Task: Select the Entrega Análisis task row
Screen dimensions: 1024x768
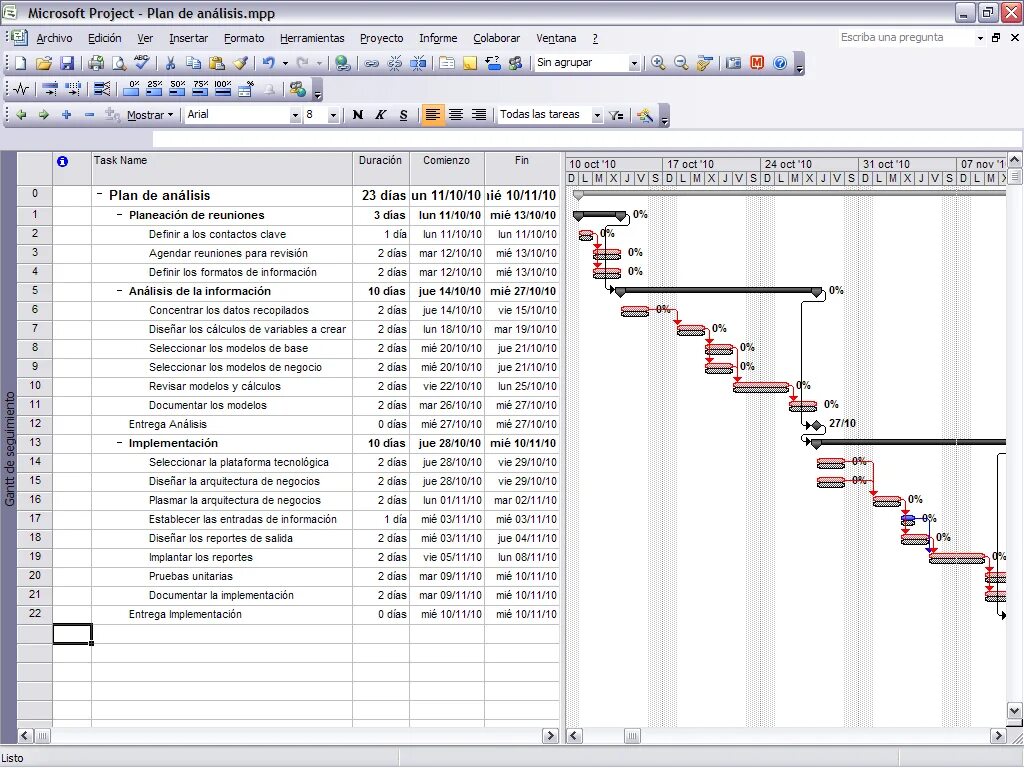Action: [x=35, y=424]
